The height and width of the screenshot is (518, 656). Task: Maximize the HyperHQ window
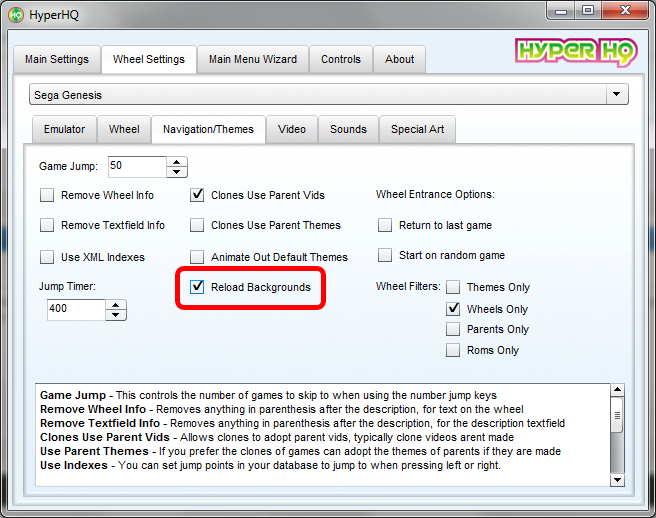coord(588,11)
